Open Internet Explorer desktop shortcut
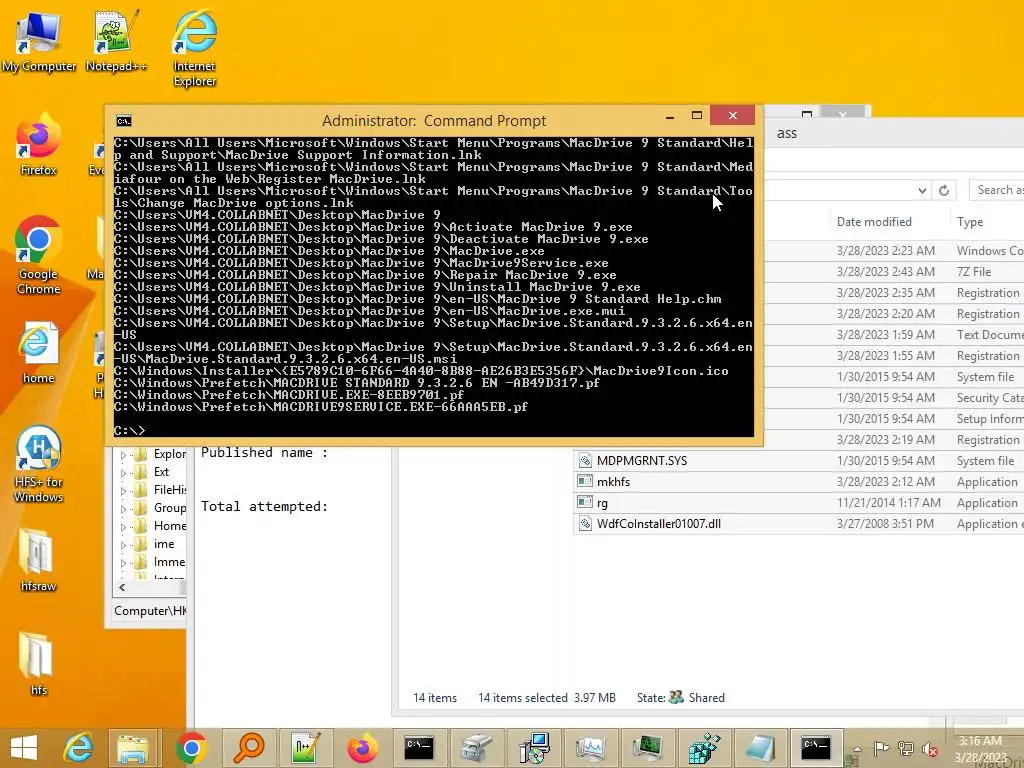The height and width of the screenshot is (768, 1024). pos(195,48)
